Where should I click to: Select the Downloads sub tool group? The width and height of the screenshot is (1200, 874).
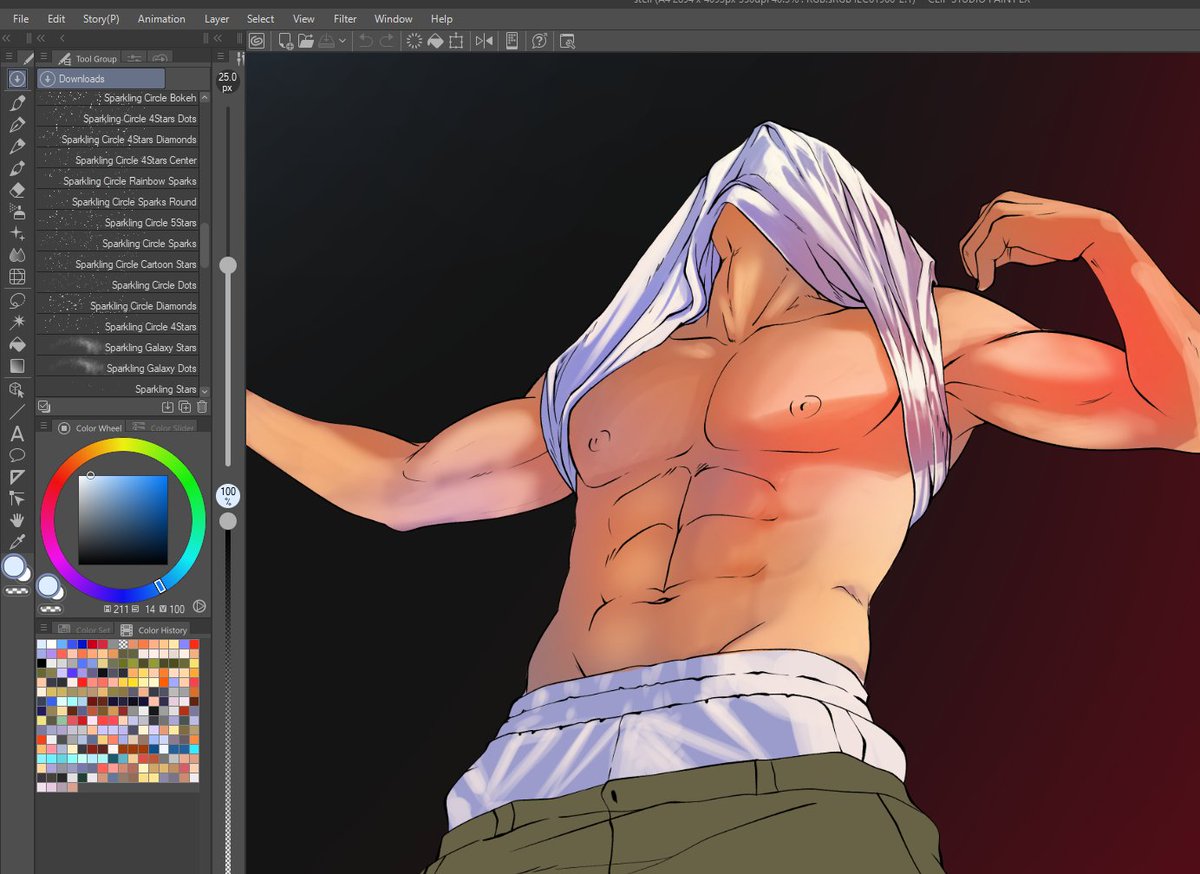point(101,78)
